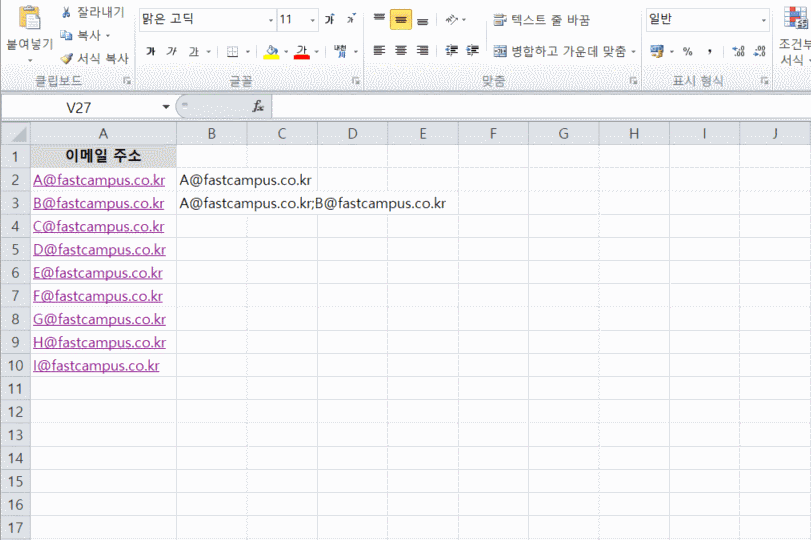Click Wrap Text (텍스트 줄 바꿈)
Viewport: 811px width, 540px height.
[x=541, y=20]
